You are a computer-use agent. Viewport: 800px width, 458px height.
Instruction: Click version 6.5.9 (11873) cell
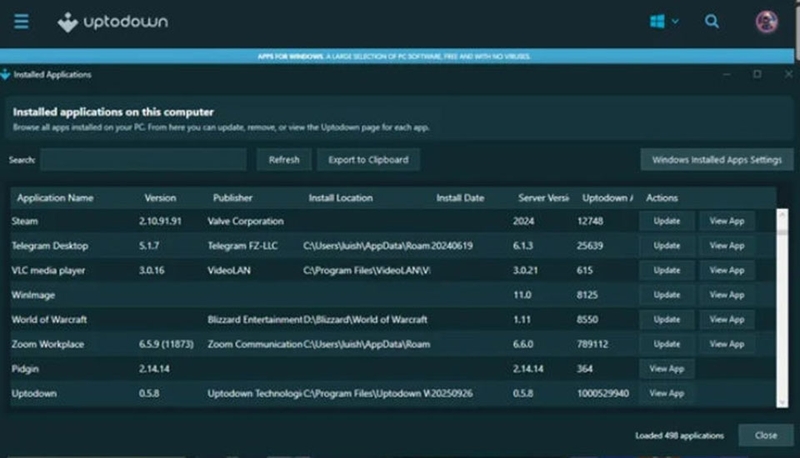(166, 344)
